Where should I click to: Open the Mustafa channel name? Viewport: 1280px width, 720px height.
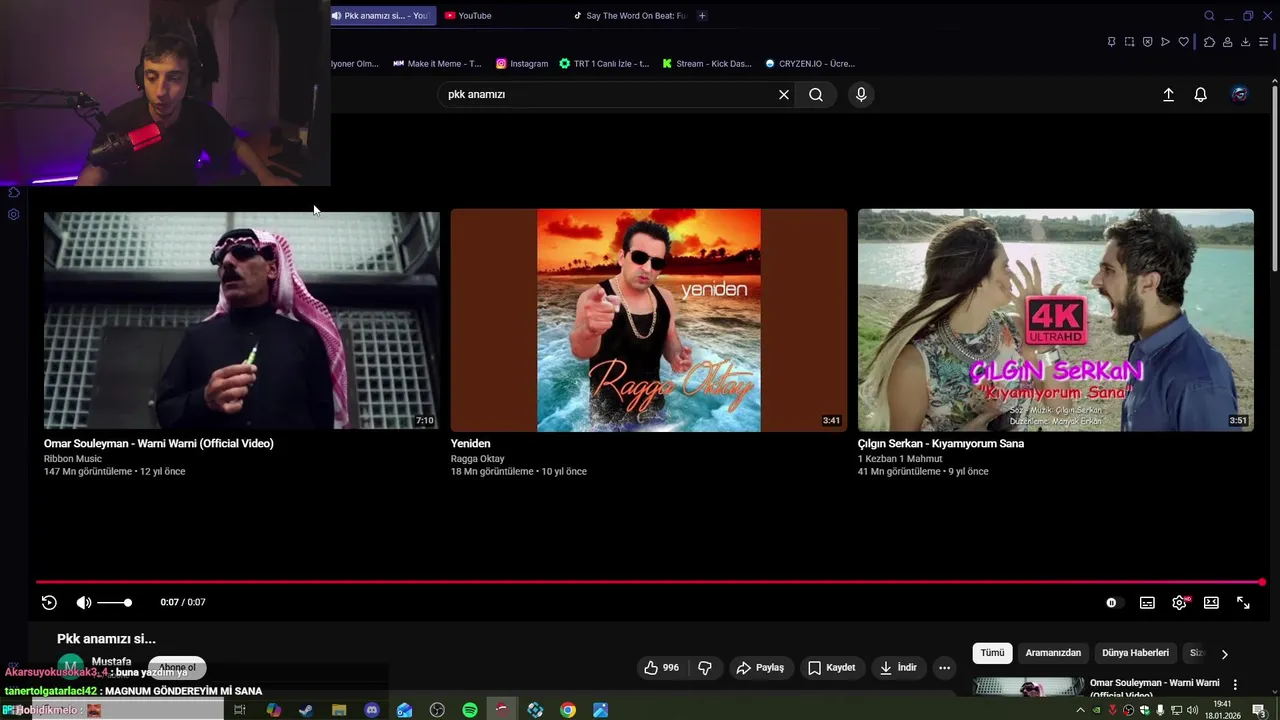111,662
